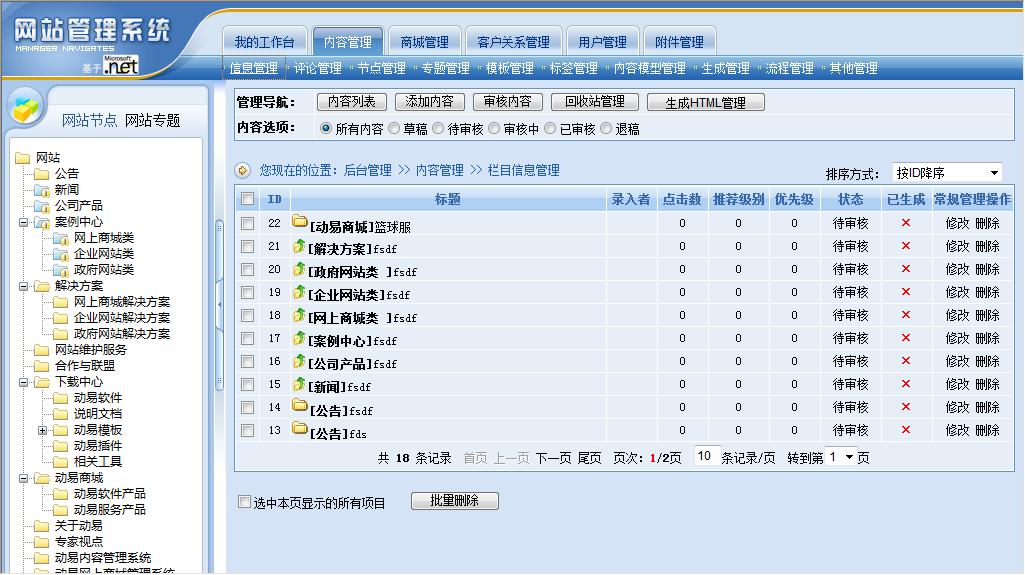Check the box for row ID 17
This screenshot has width=1025, height=575.
point(247,339)
